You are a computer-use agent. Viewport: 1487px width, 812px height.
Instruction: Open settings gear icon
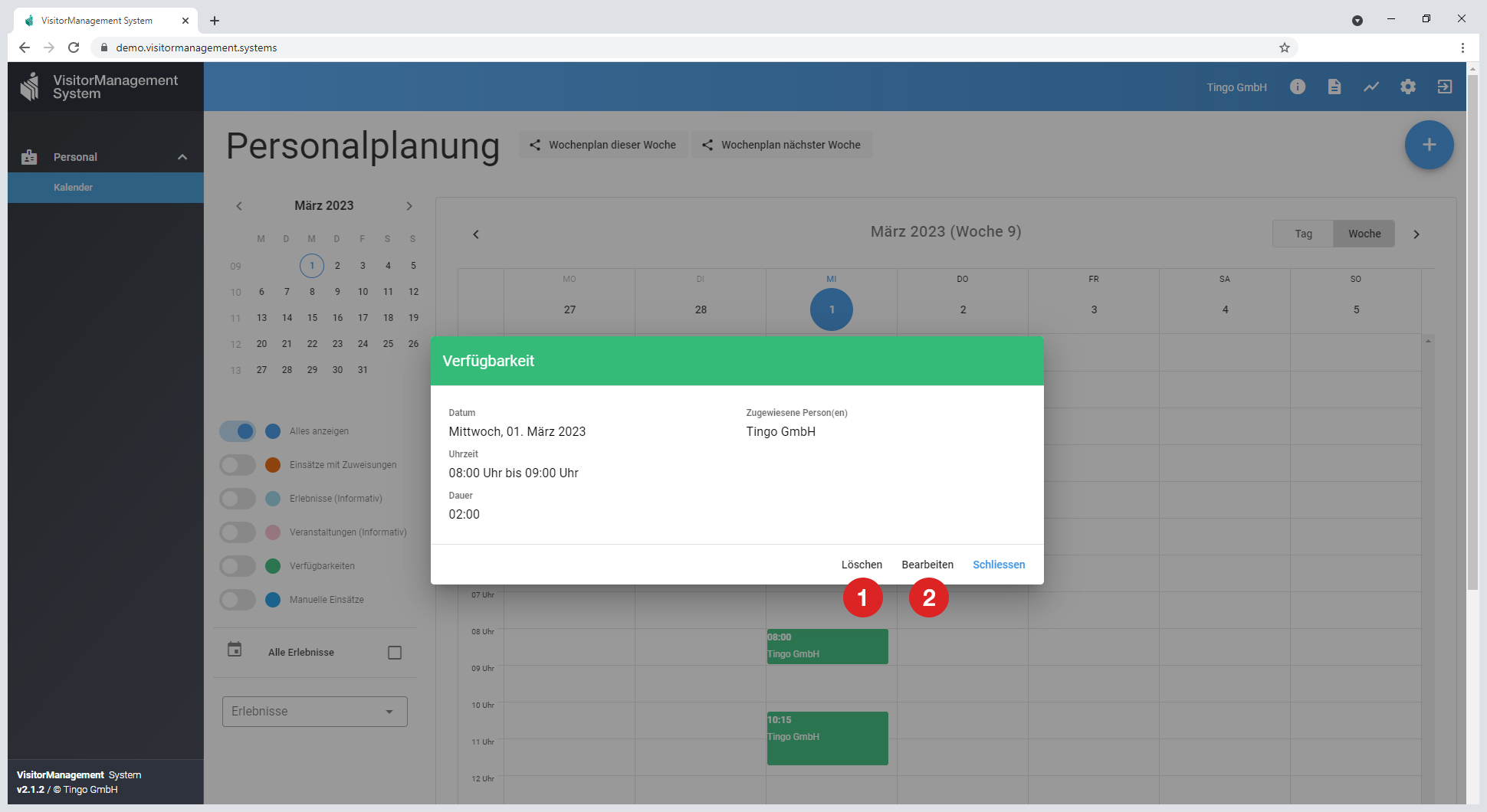(1407, 87)
